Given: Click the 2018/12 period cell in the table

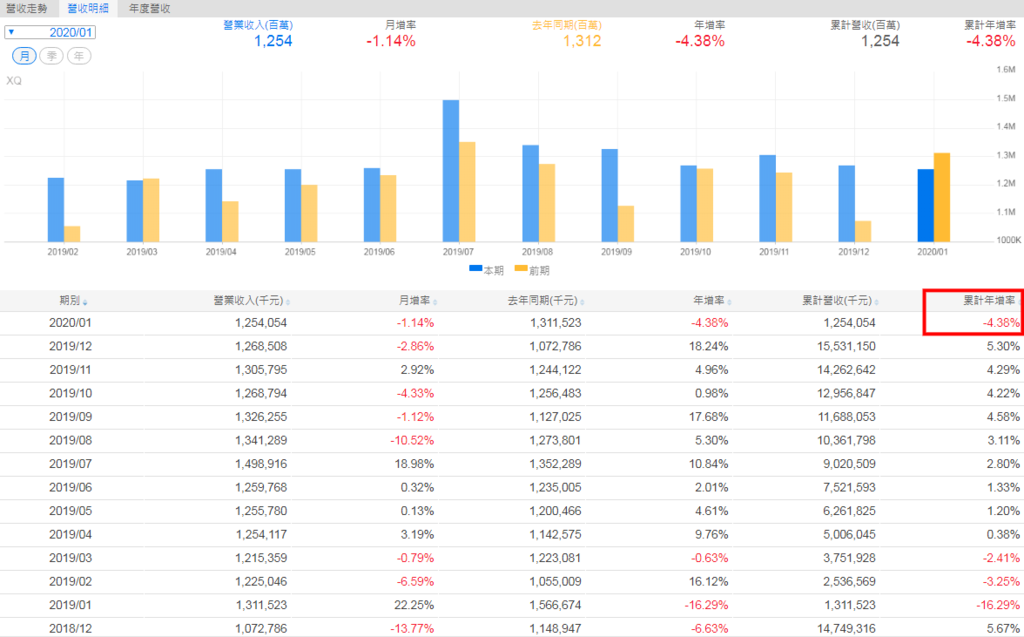Looking at the screenshot, I should [x=71, y=629].
